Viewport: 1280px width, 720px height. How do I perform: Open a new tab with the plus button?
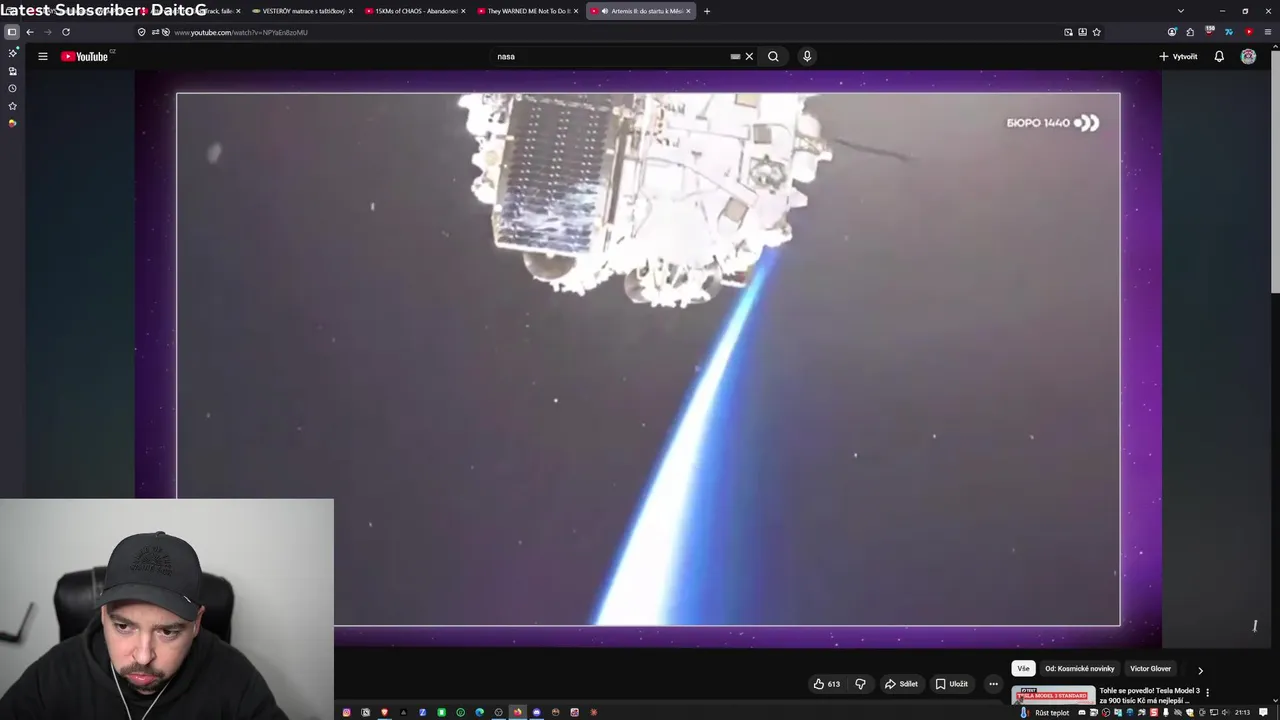pos(707,11)
